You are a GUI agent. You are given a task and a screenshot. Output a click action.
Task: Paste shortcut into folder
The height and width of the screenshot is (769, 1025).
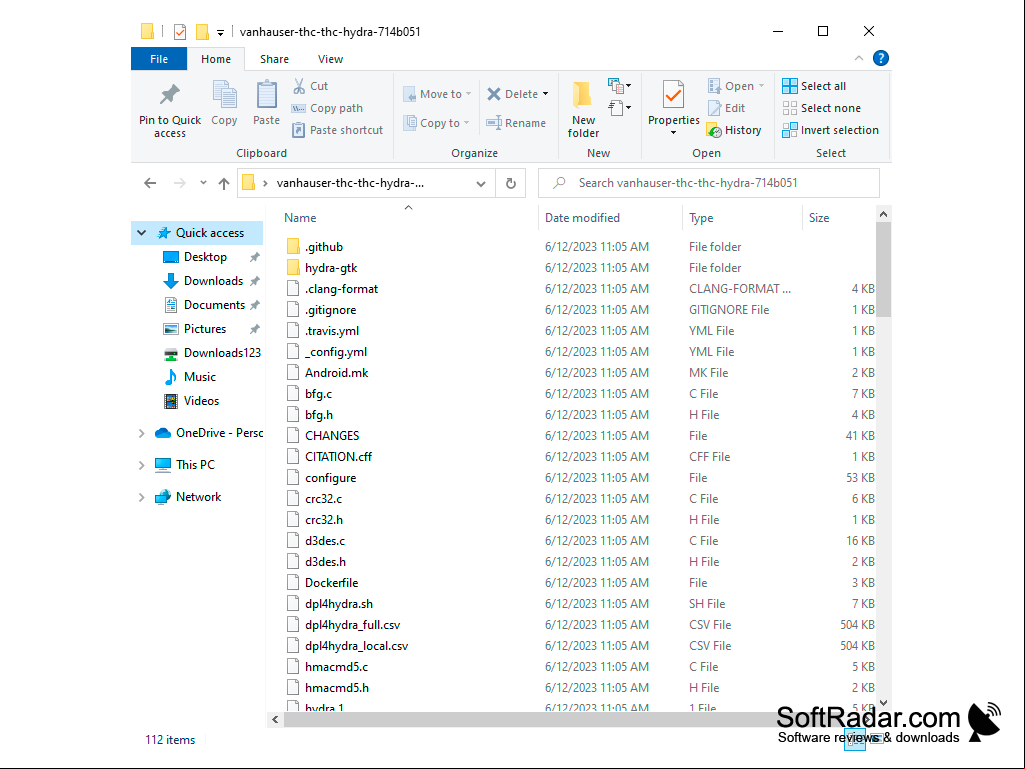pyautogui.click(x=337, y=129)
